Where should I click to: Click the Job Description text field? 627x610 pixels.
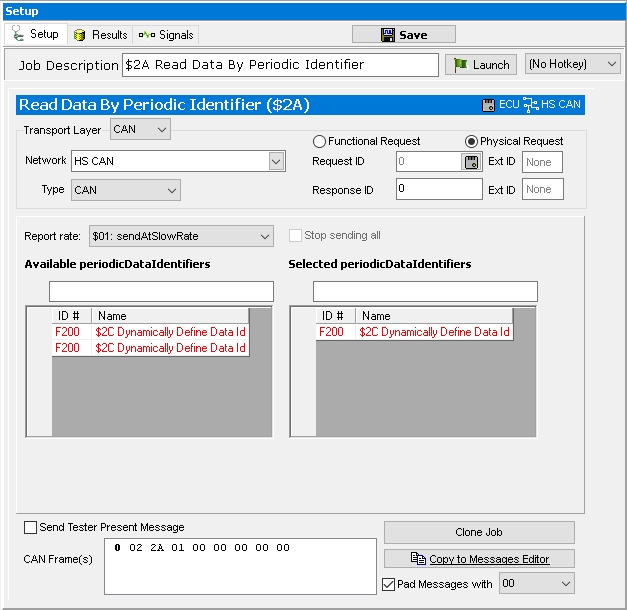point(280,65)
